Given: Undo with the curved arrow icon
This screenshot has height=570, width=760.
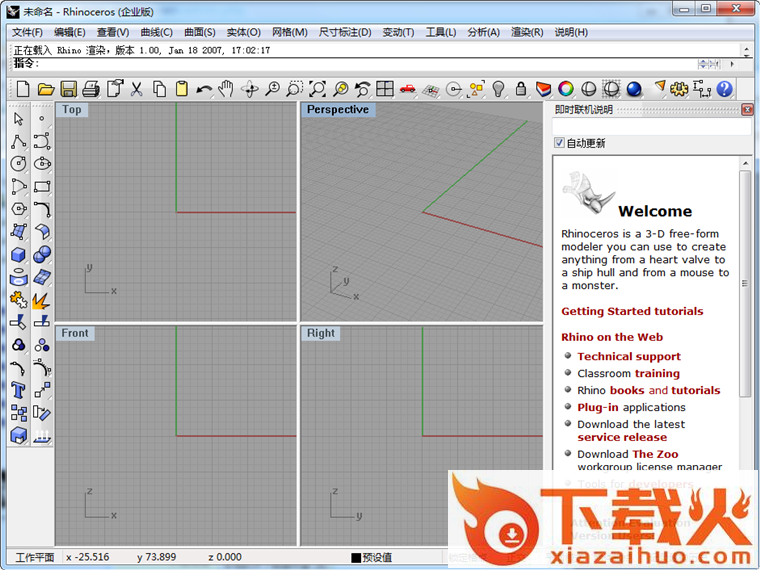Looking at the screenshot, I should (205, 89).
